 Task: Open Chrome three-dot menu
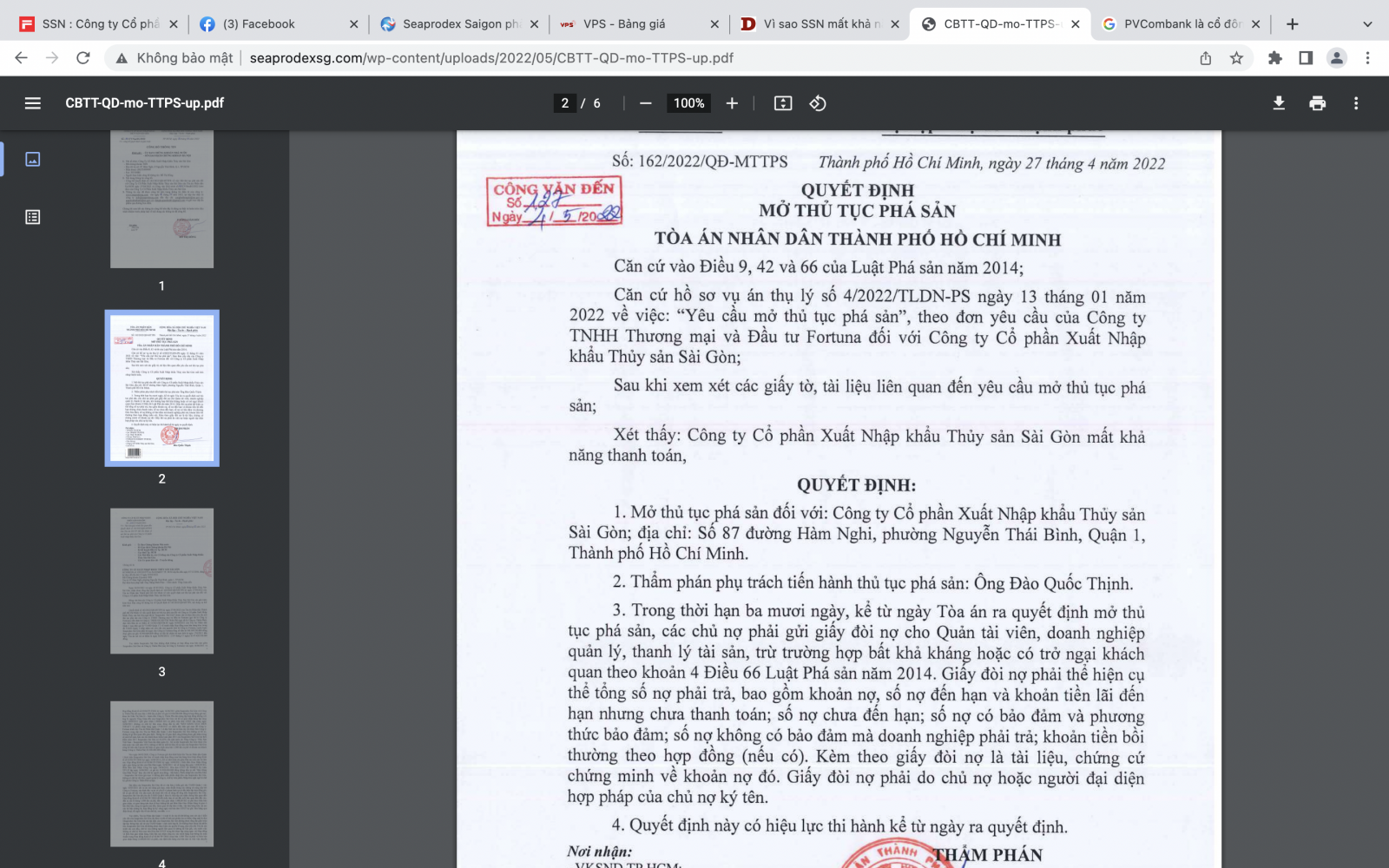click(x=1367, y=58)
